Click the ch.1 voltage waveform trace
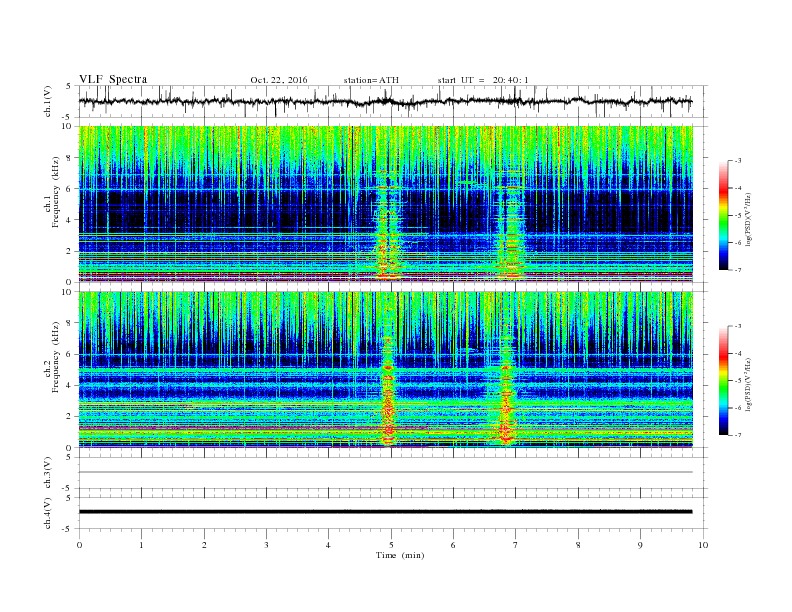The width and height of the screenshot is (792, 612). (385, 101)
